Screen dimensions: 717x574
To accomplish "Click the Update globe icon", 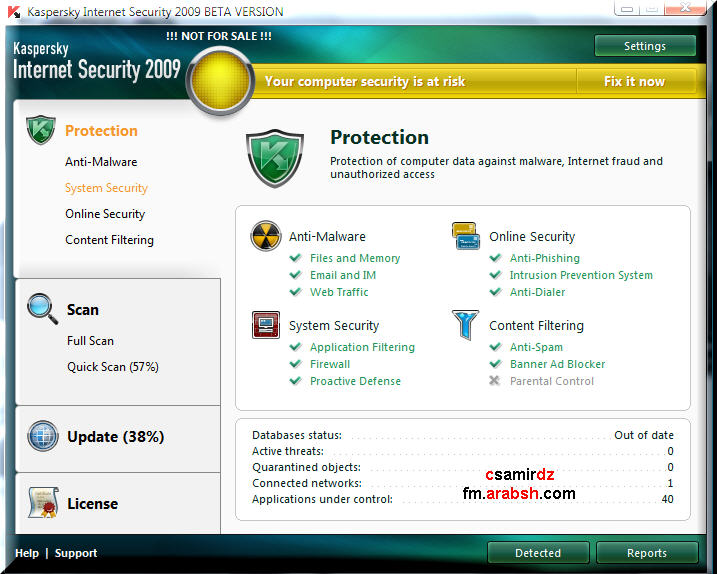I will tap(43, 436).
